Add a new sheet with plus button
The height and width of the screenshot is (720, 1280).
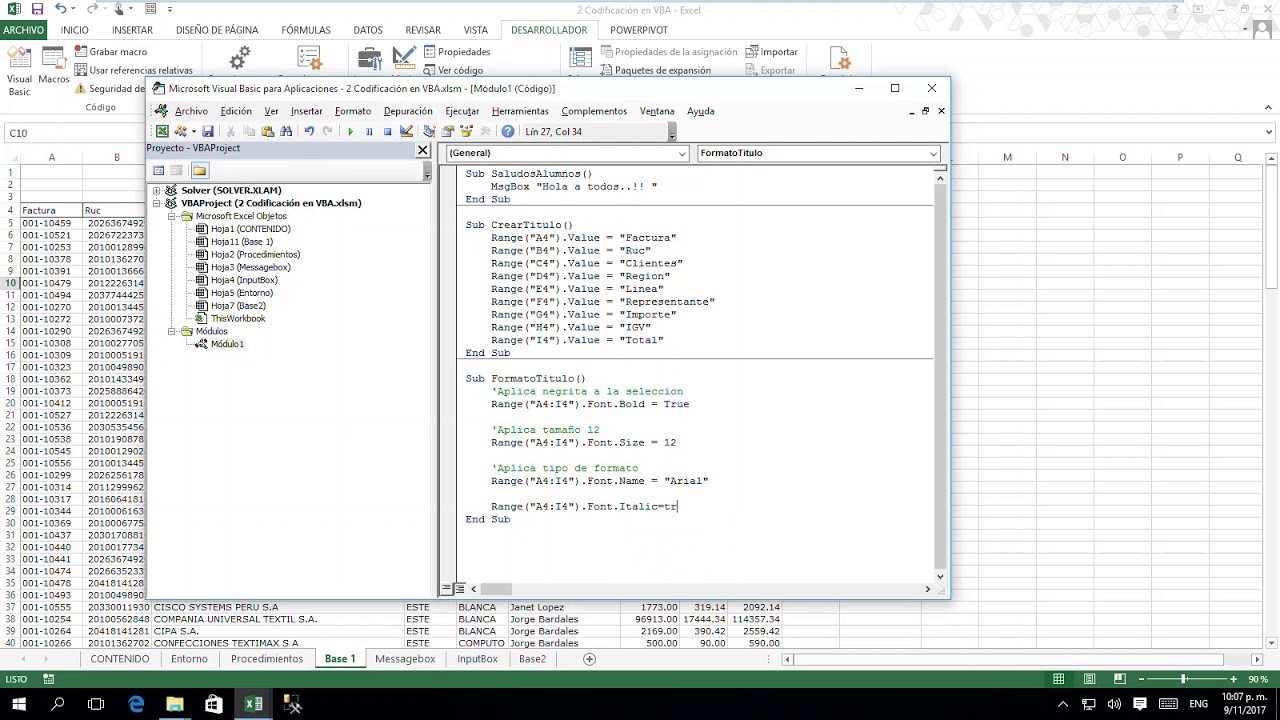(589, 659)
